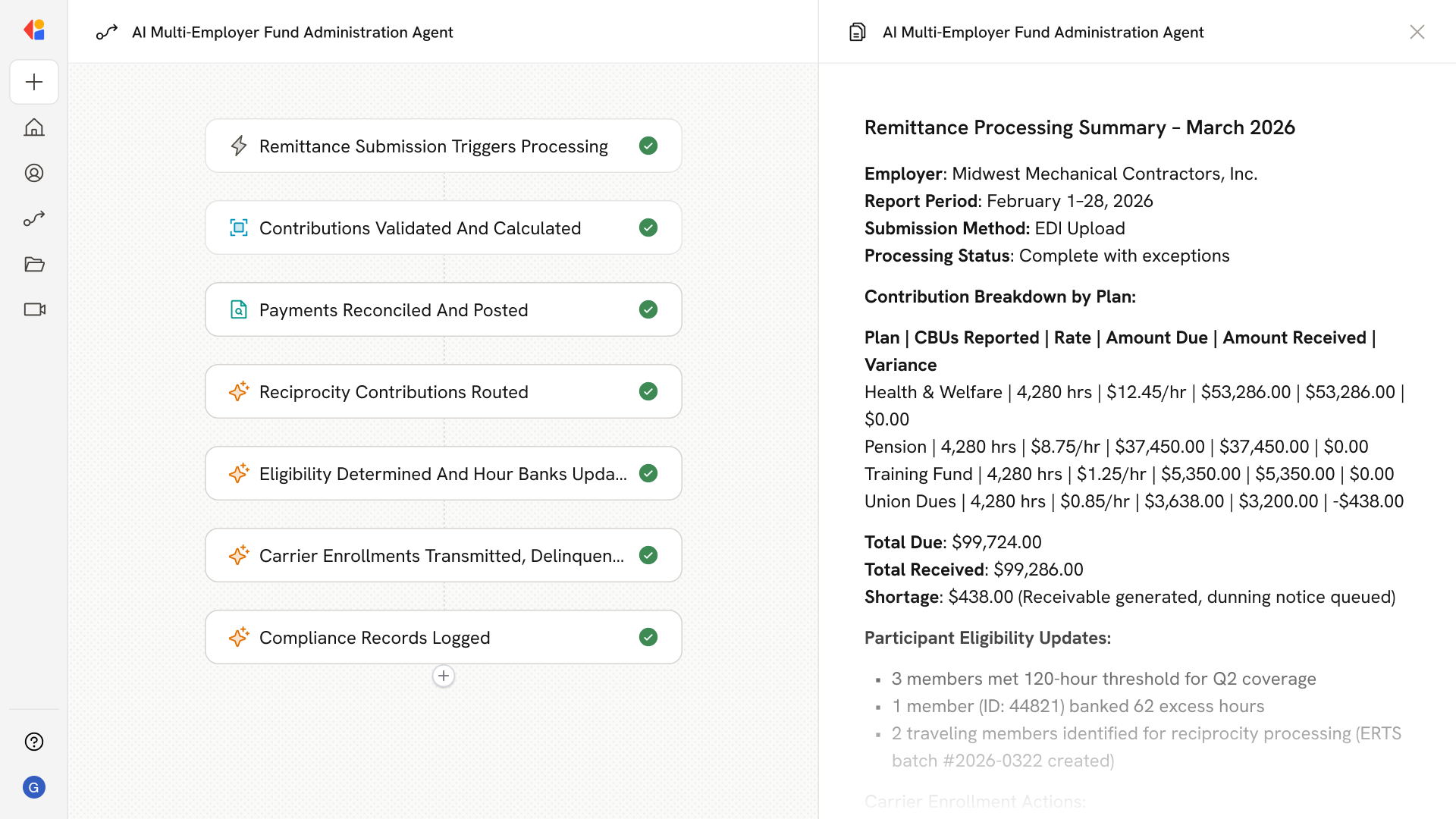Click the workflow title in the top bar
1456x819 pixels.
(292, 32)
